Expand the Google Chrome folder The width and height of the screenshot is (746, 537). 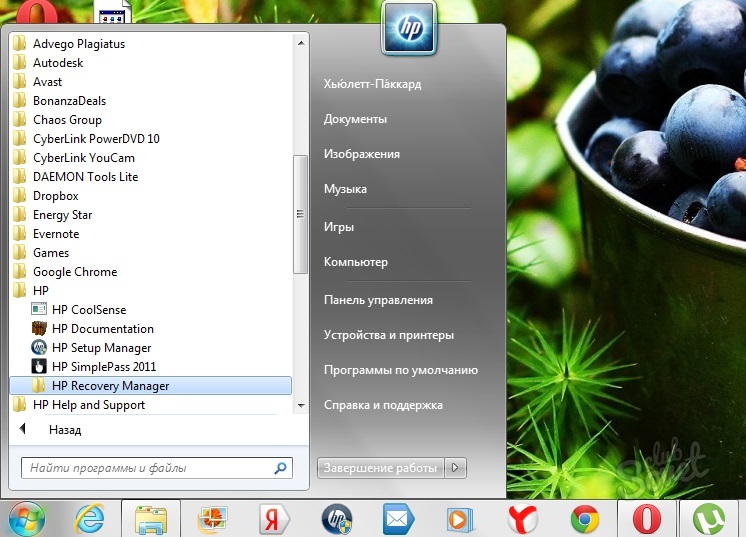[74, 272]
